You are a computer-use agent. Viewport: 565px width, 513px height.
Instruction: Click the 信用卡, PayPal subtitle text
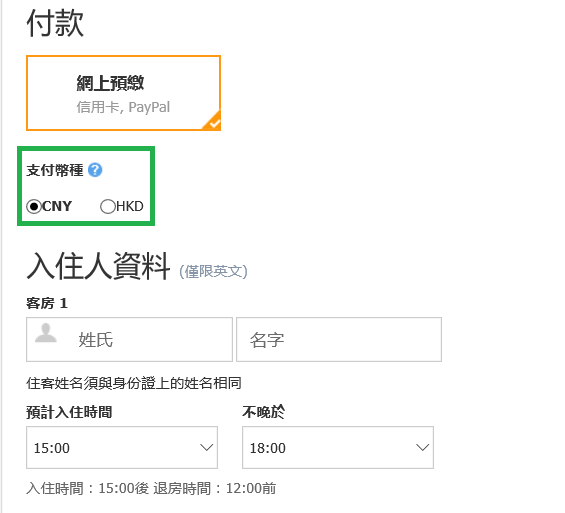[x=123, y=107]
